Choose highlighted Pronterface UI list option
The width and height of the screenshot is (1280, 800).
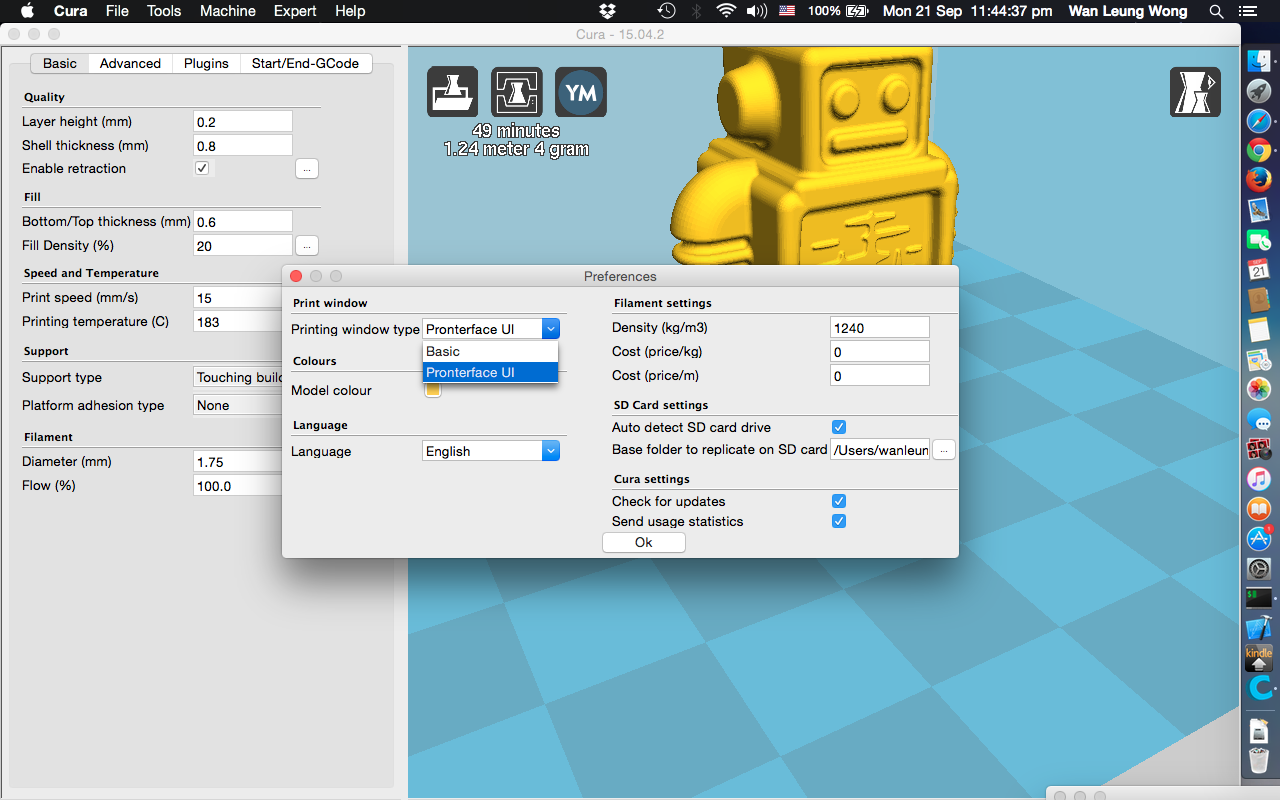click(x=490, y=372)
